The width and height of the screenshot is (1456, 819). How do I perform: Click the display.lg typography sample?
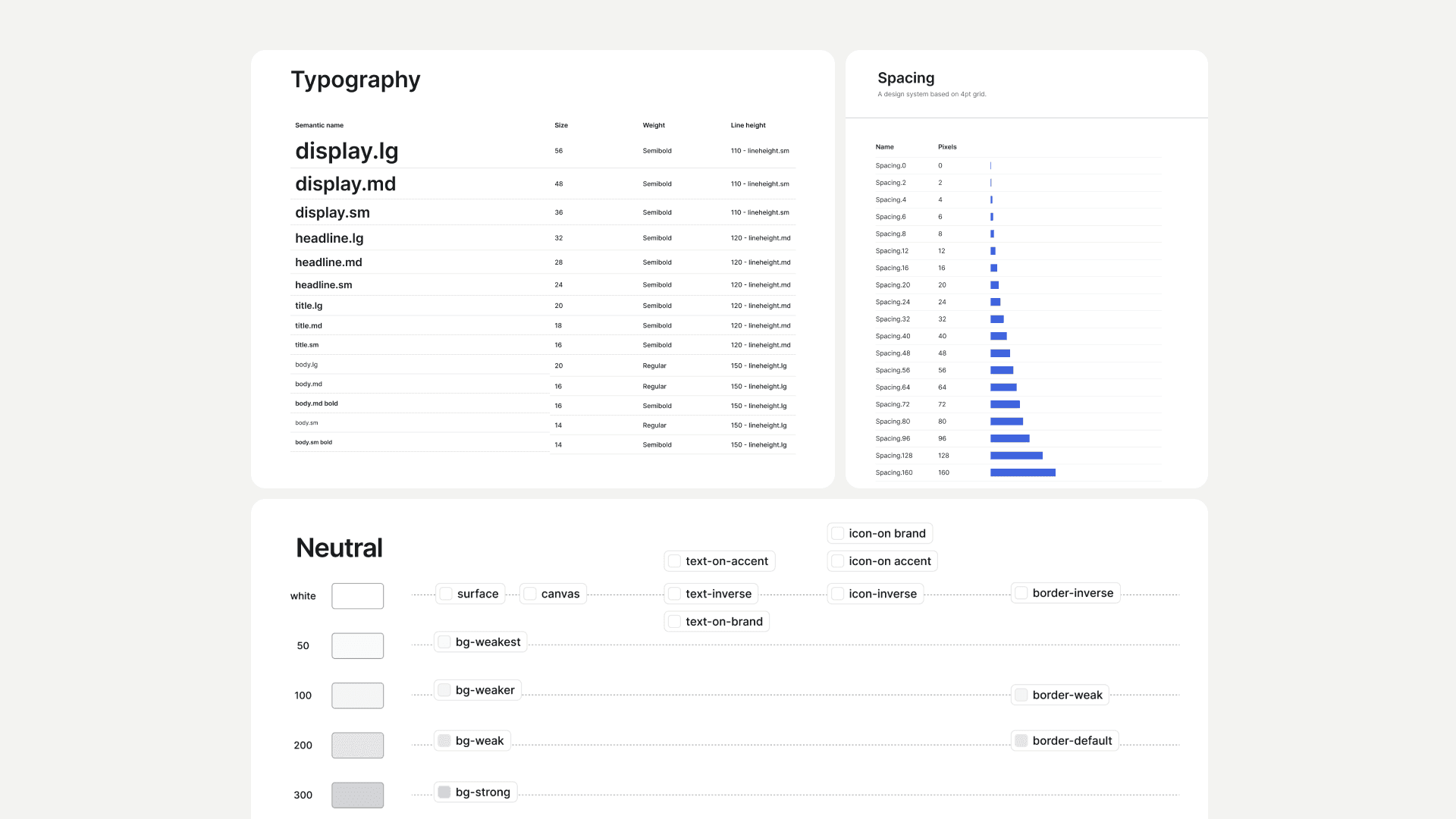(x=347, y=151)
